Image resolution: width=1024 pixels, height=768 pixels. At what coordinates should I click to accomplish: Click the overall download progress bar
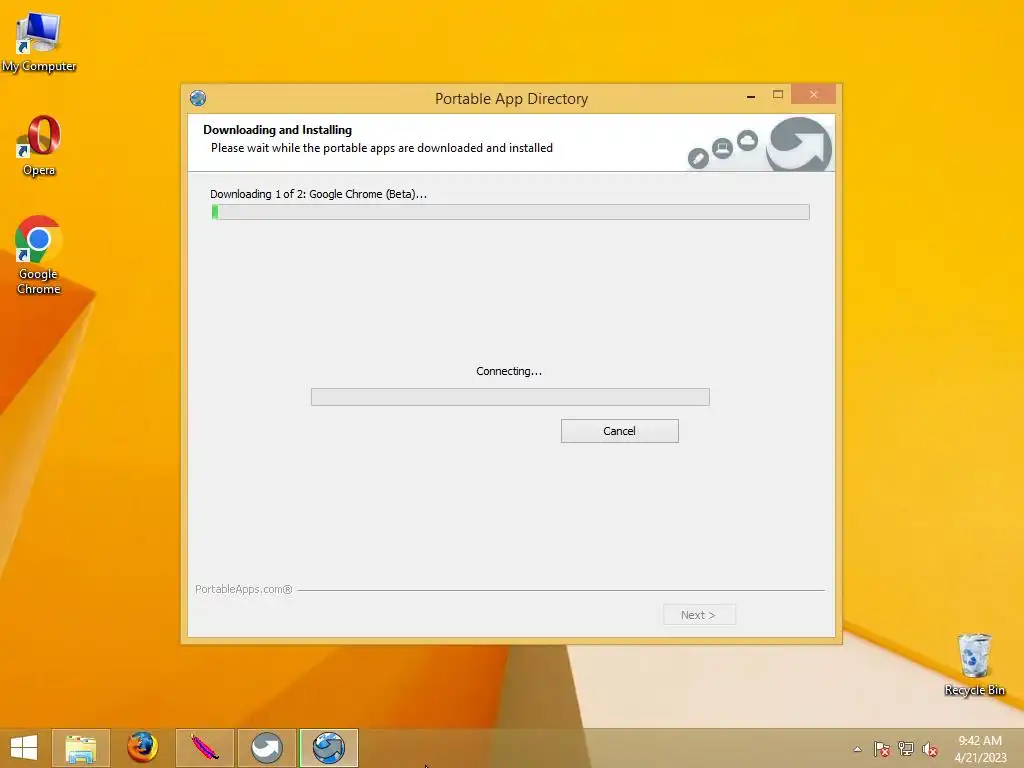click(x=510, y=212)
